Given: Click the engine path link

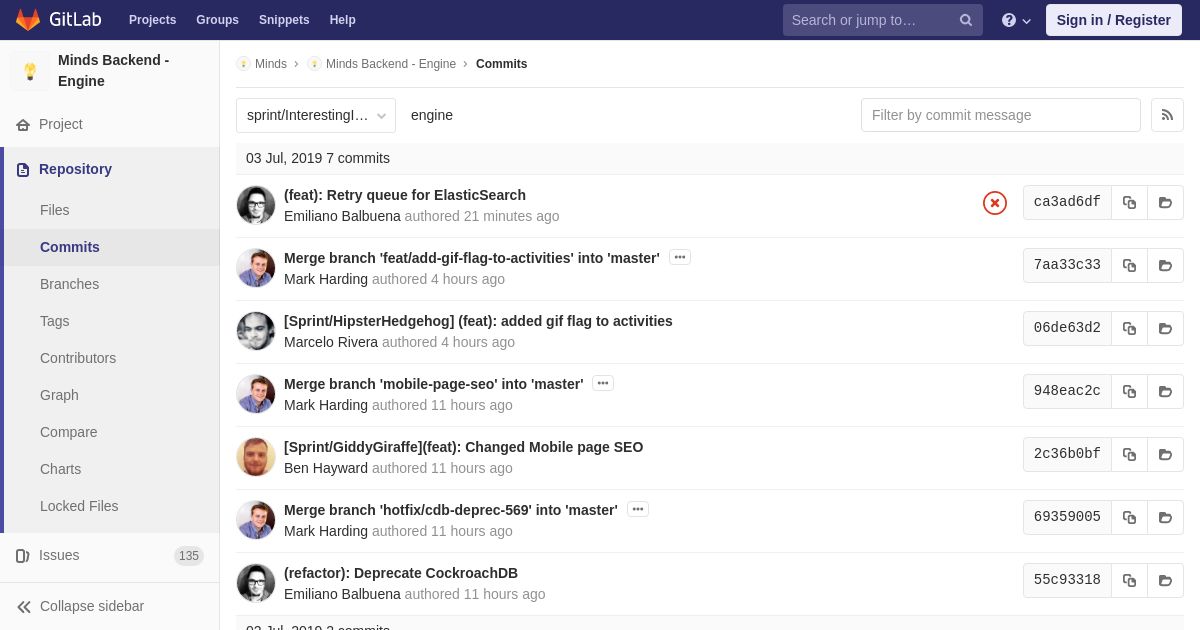Looking at the screenshot, I should pyautogui.click(x=432, y=115).
